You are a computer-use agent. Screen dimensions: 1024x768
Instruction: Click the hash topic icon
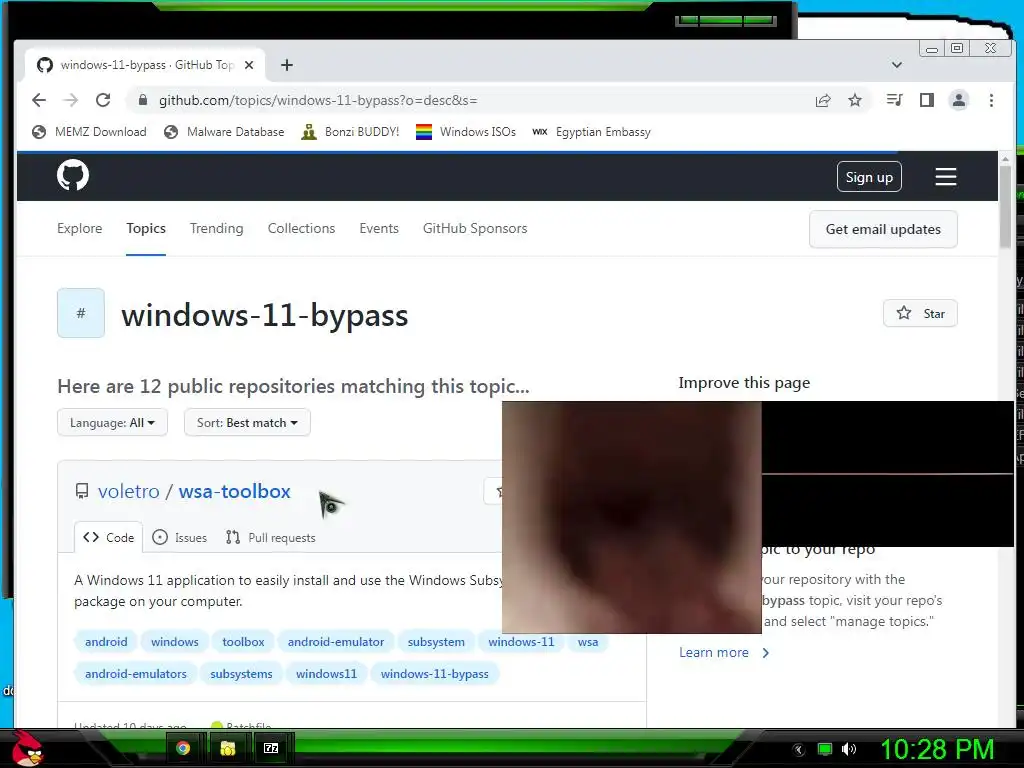(x=81, y=313)
